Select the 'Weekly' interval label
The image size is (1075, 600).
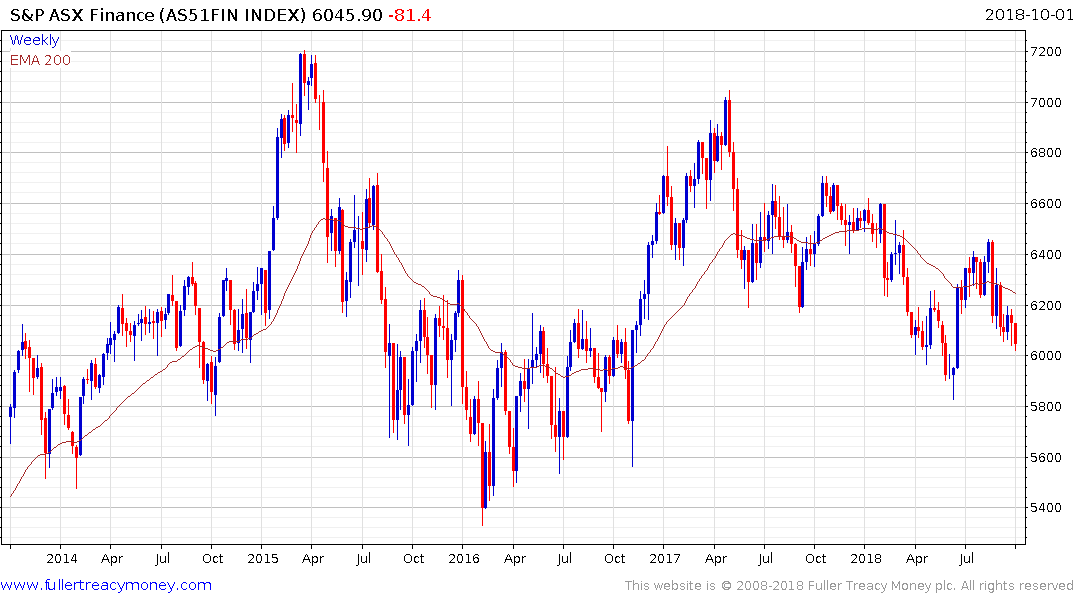click(34, 40)
